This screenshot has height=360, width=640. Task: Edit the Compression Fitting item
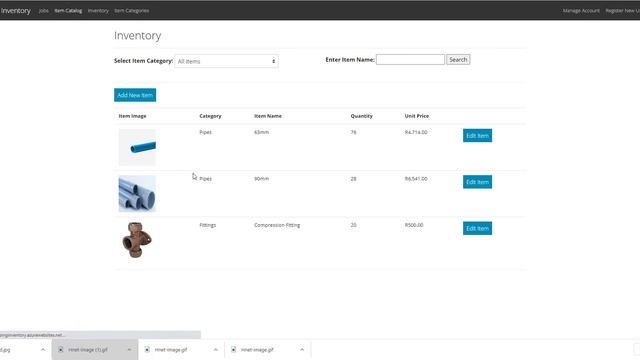477,229
